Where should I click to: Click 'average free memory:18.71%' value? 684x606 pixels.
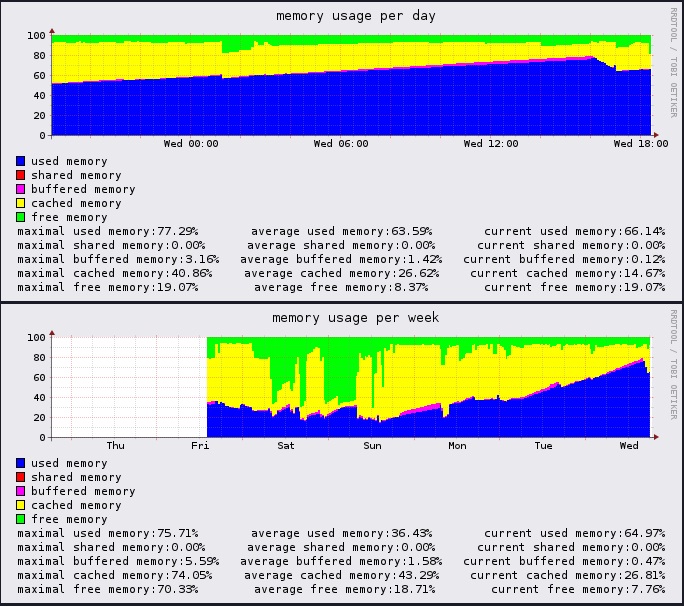[x=345, y=589]
